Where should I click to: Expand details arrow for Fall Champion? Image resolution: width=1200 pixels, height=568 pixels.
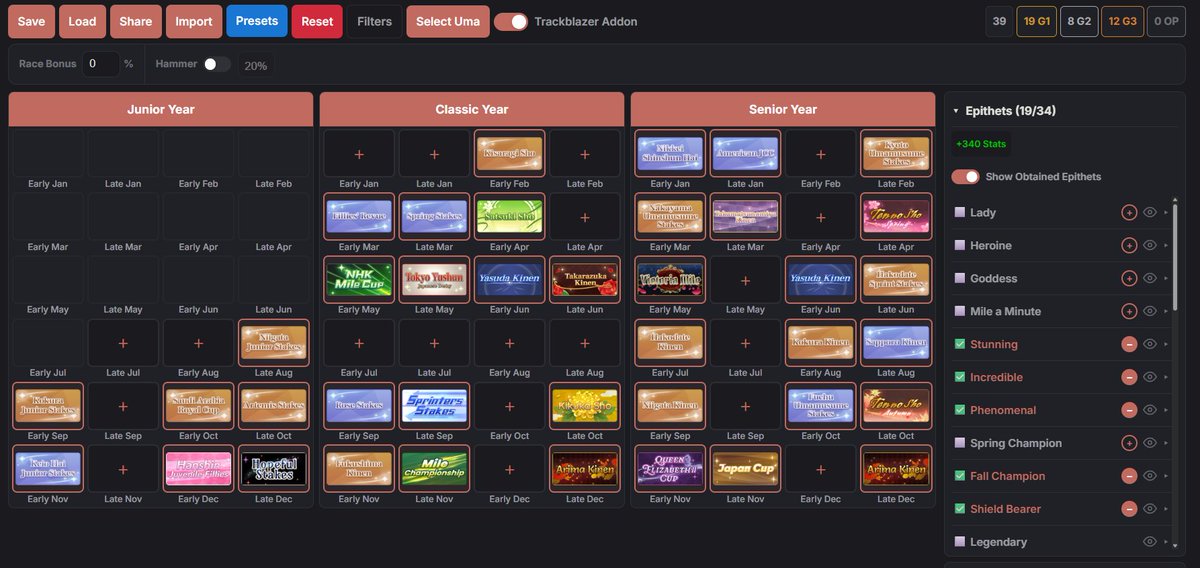coord(1165,476)
